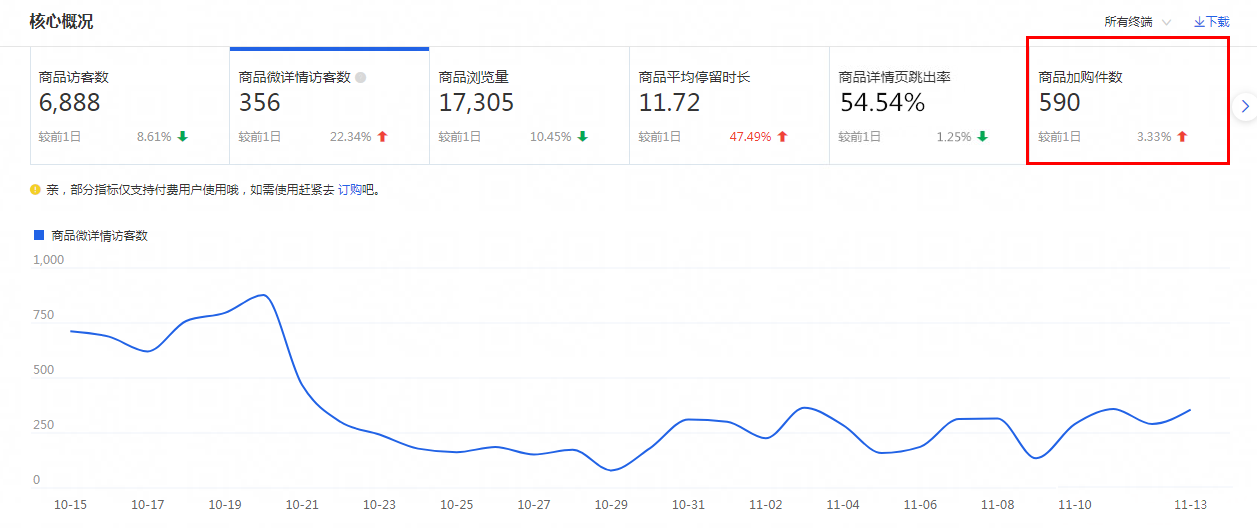Click the red up arrow on 商品加购件数

coord(1182,137)
